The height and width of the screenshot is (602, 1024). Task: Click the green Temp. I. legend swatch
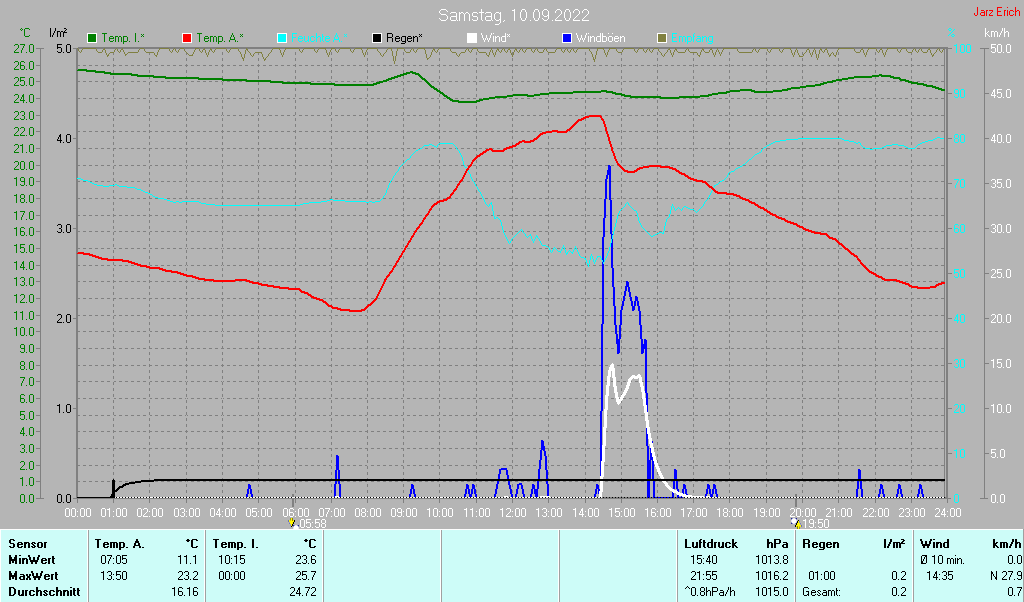(x=92, y=39)
